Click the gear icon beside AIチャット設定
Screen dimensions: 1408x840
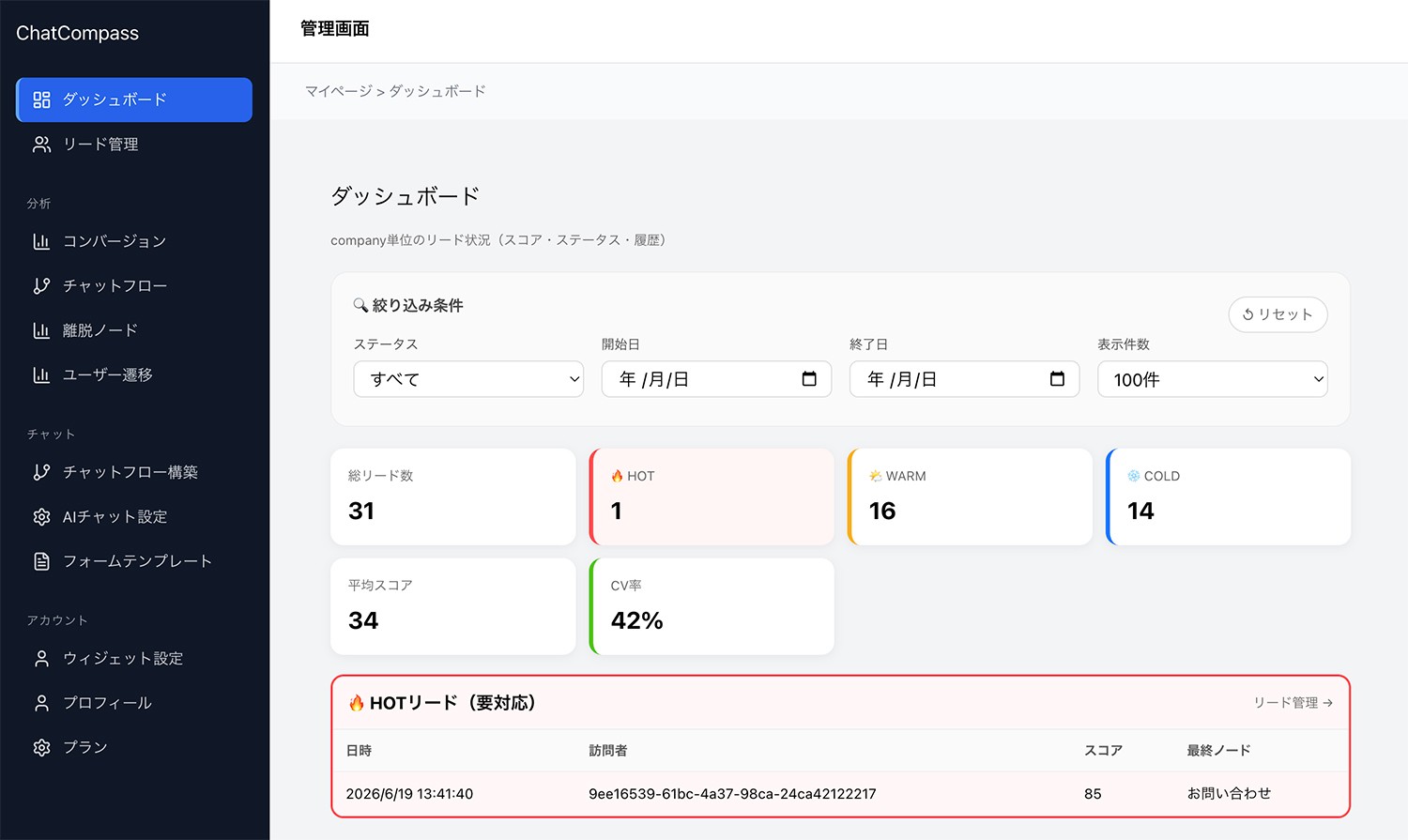click(x=41, y=517)
